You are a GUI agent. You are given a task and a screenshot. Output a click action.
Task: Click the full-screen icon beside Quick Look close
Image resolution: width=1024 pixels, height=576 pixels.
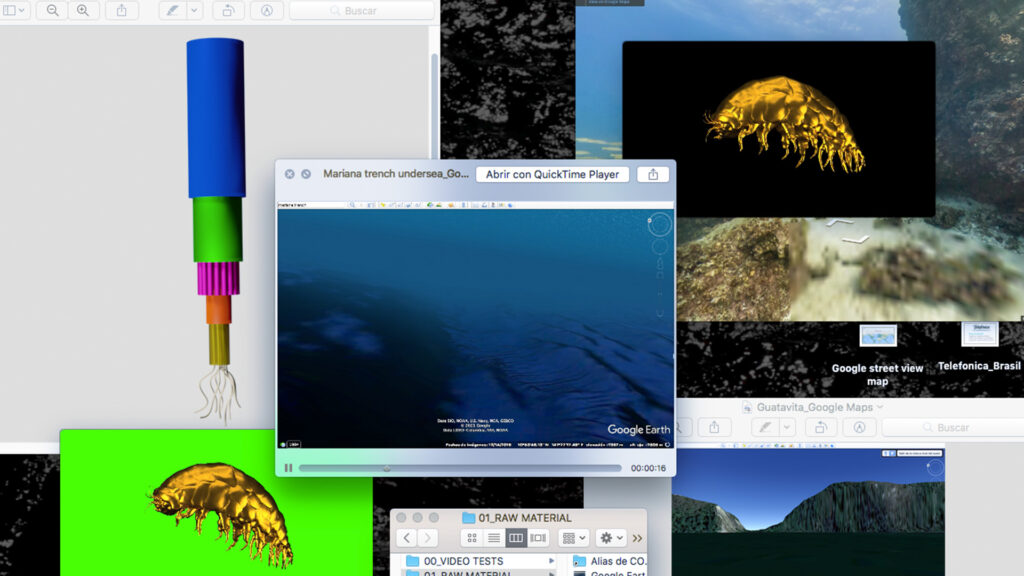point(306,174)
